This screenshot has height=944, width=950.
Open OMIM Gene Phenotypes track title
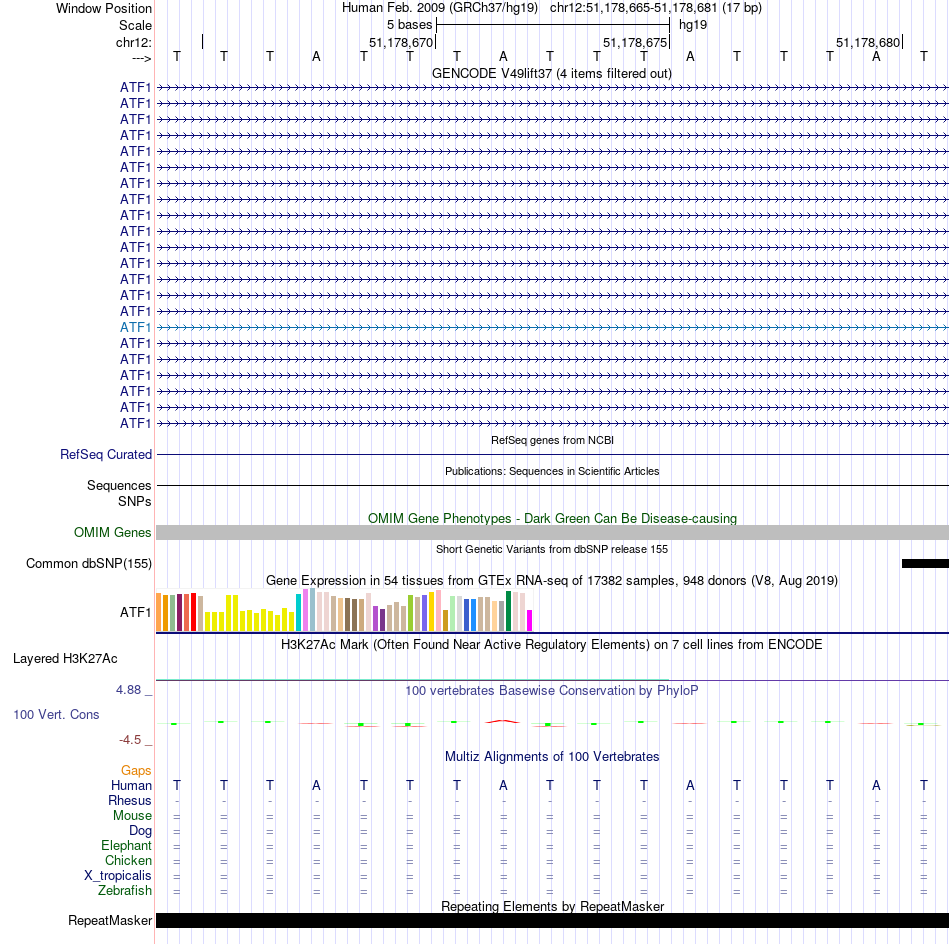(552, 519)
